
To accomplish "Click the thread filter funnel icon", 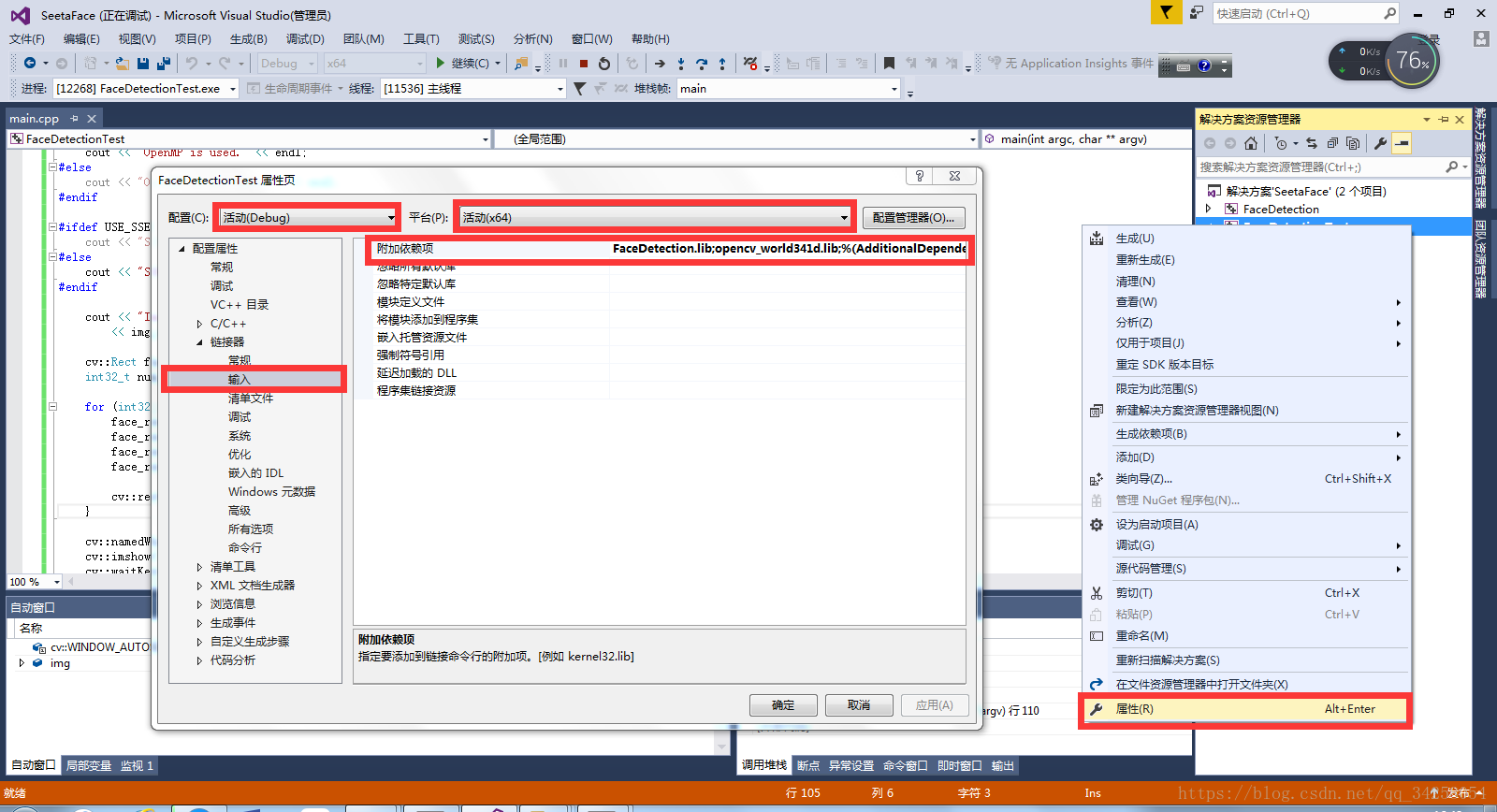I will point(580,89).
